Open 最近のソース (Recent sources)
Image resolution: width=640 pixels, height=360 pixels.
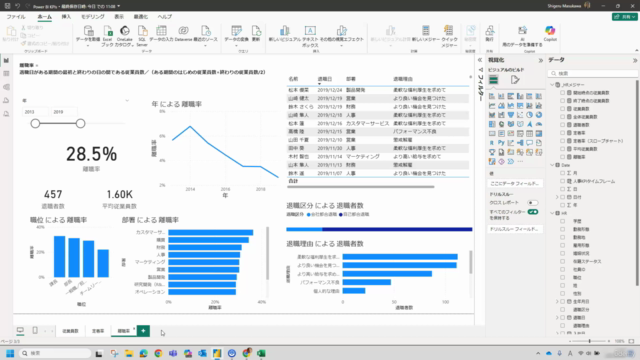coord(205,36)
